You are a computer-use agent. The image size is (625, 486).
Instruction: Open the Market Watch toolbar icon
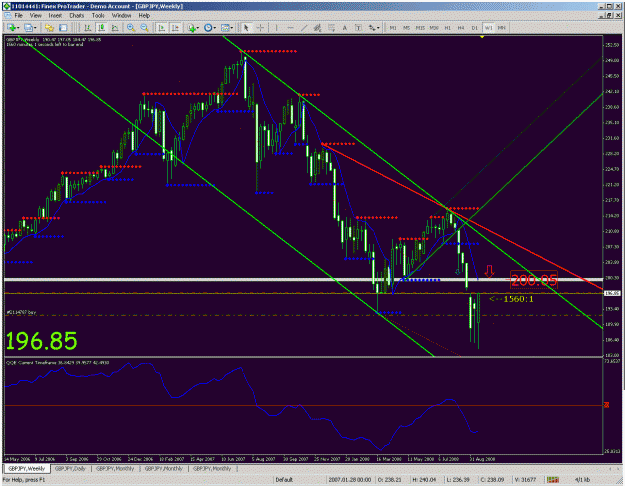(49, 28)
